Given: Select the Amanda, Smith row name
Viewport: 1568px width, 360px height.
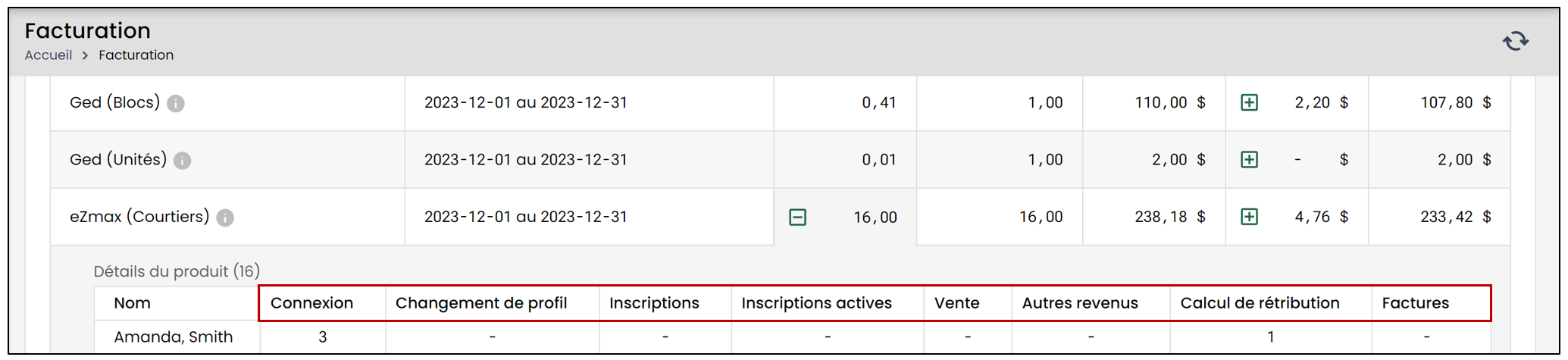Looking at the screenshot, I should click(174, 337).
